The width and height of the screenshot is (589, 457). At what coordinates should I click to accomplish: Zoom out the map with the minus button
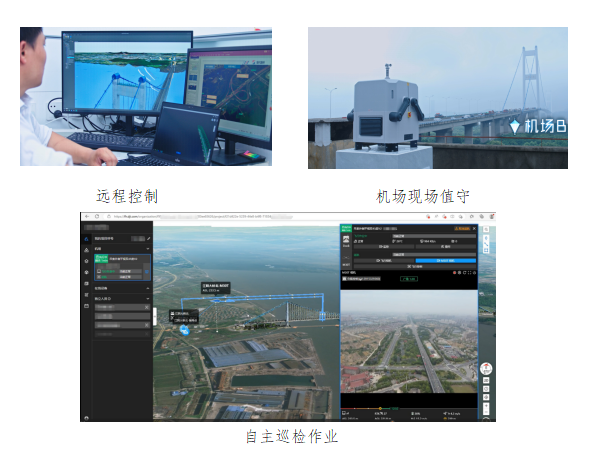[x=486, y=412]
